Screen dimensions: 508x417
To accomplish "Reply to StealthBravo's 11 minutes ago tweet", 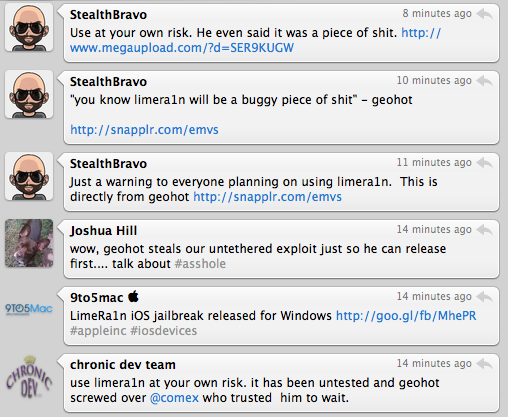I will [x=484, y=163].
